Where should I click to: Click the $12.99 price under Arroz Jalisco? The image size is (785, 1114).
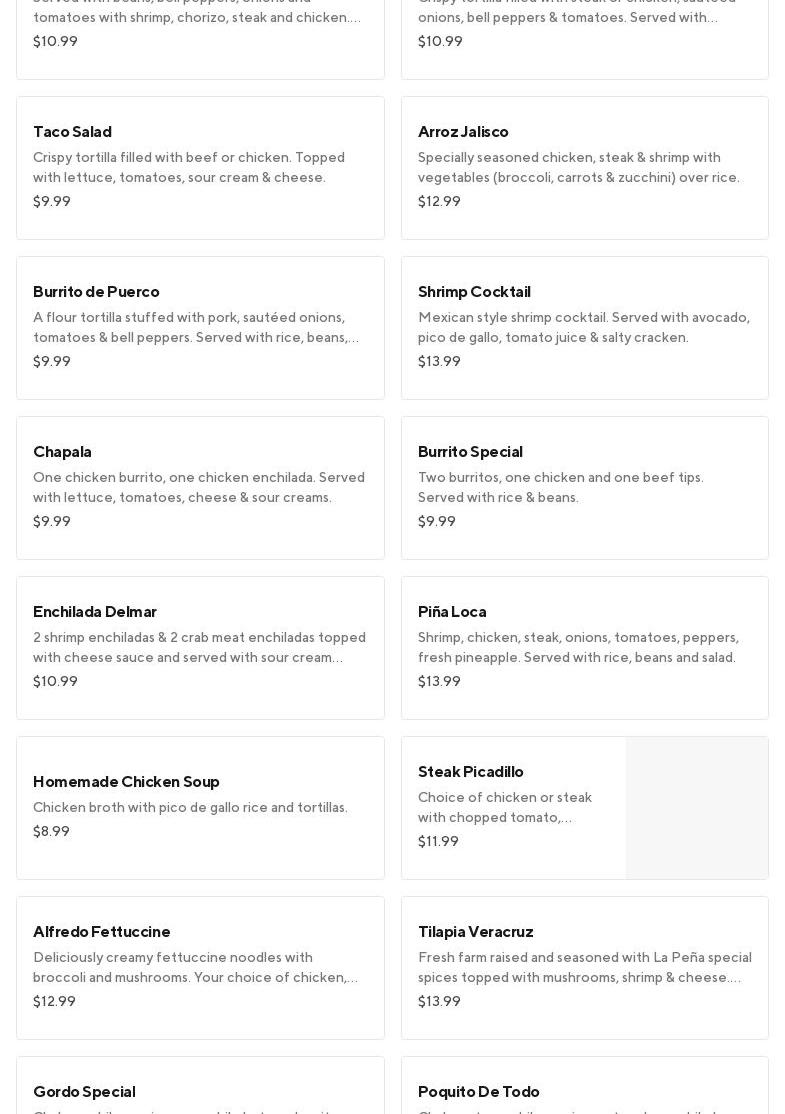click(439, 201)
